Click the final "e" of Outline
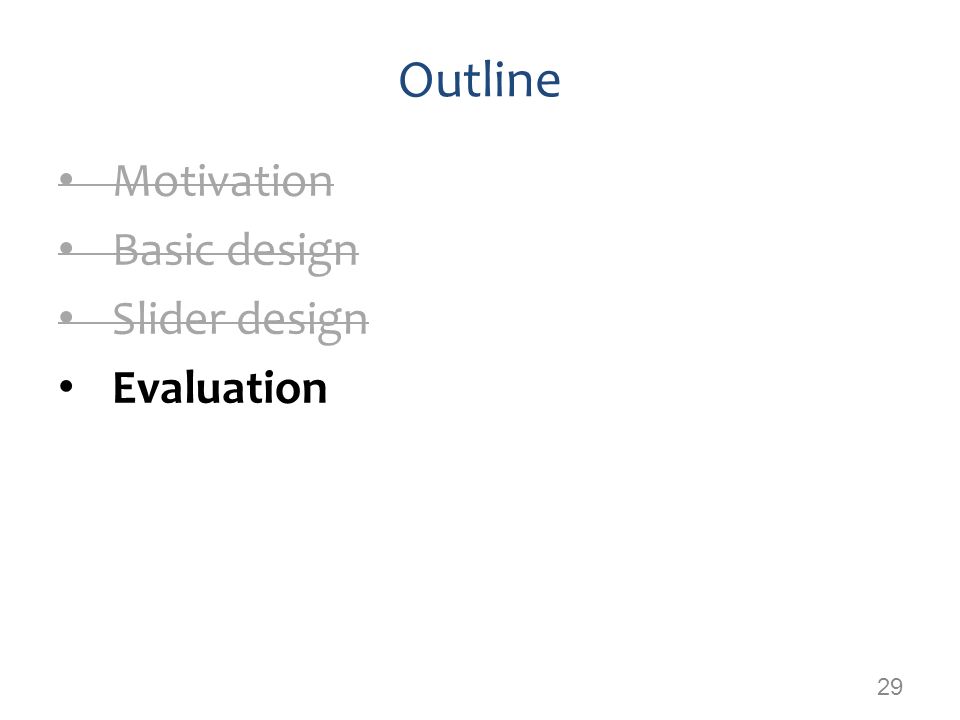Image resolution: width=960 pixels, height=720 pixels. [x=547, y=85]
